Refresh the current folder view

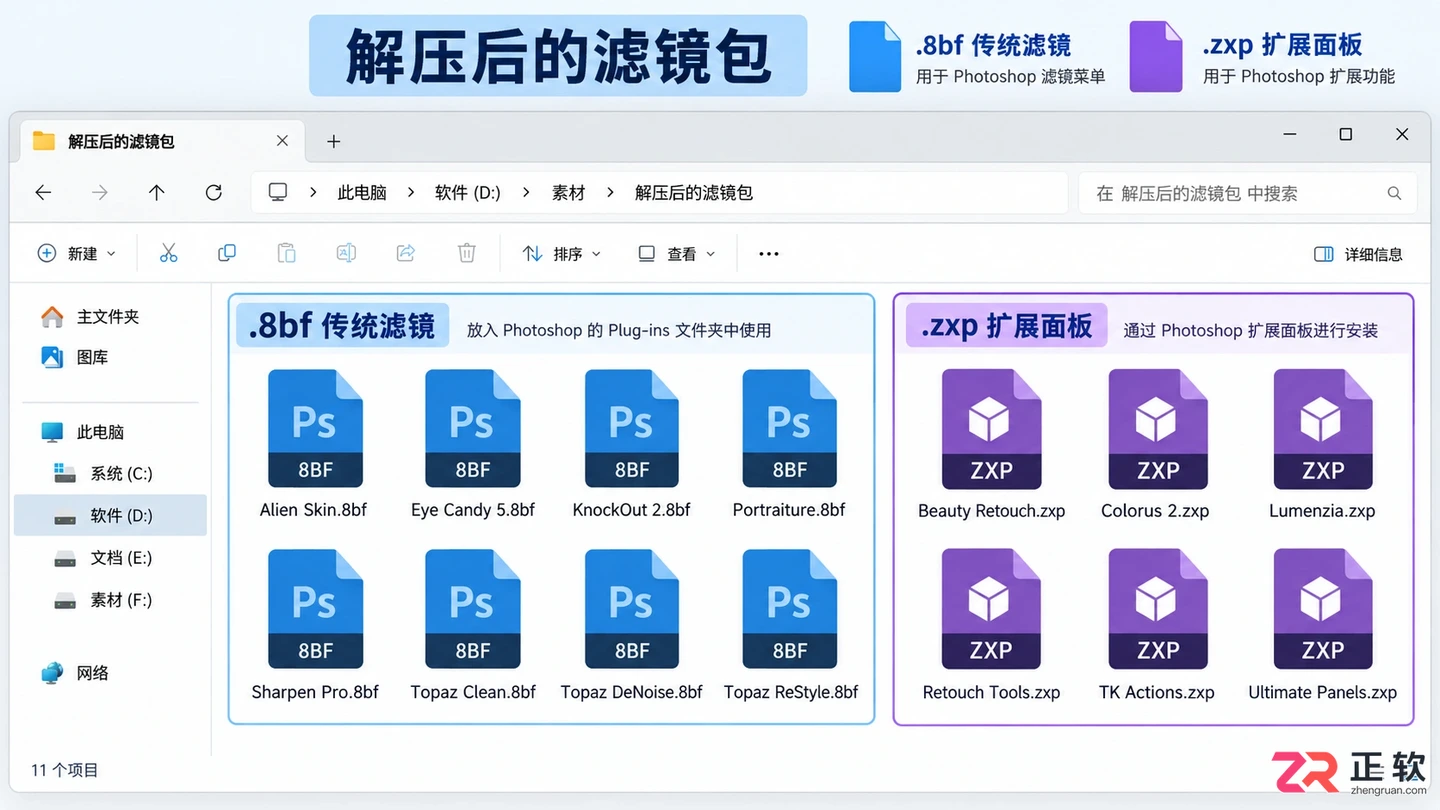tap(213, 193)
